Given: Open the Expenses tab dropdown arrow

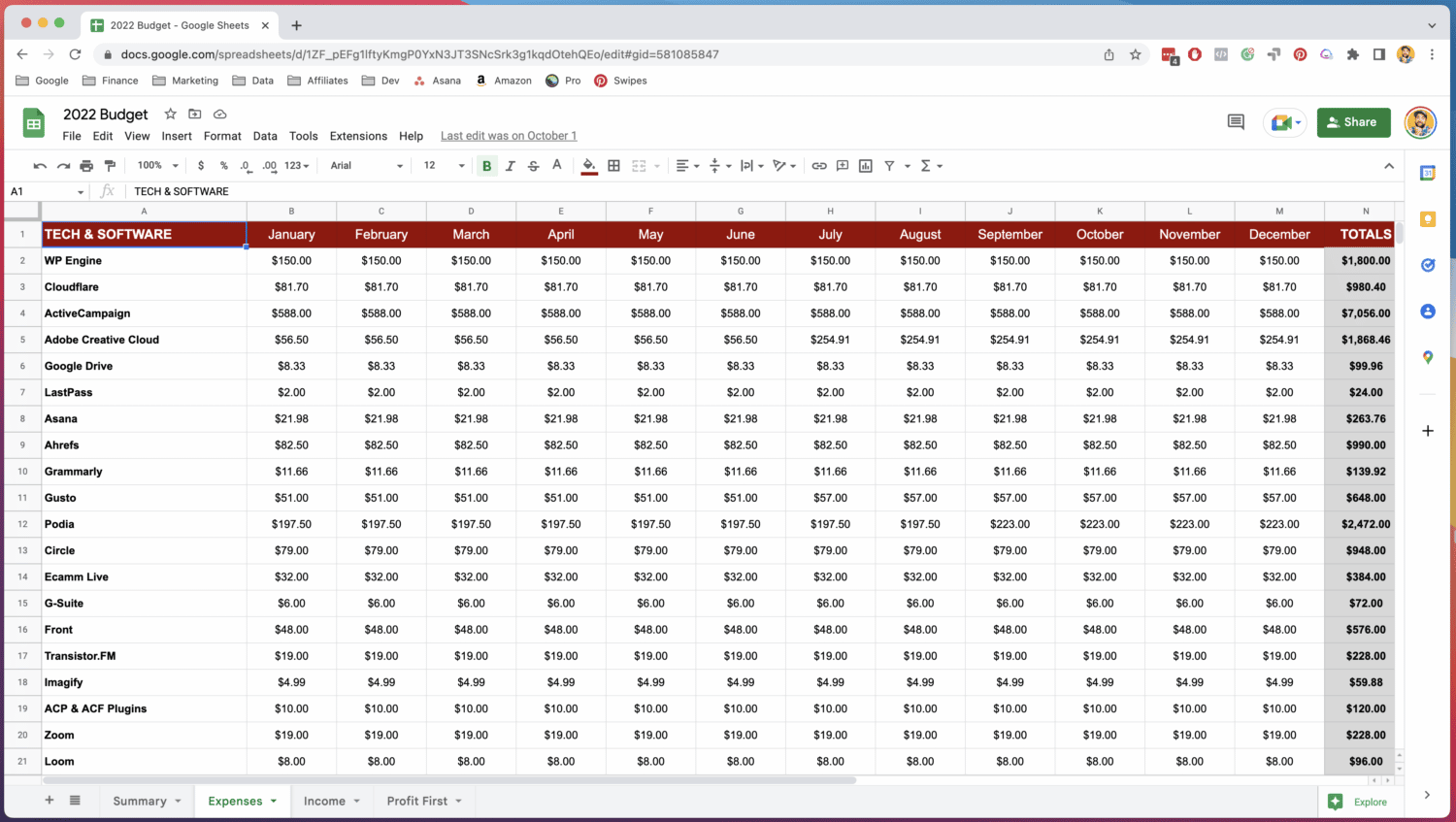Looking at the screenshot, I should (x=274, y=802).
